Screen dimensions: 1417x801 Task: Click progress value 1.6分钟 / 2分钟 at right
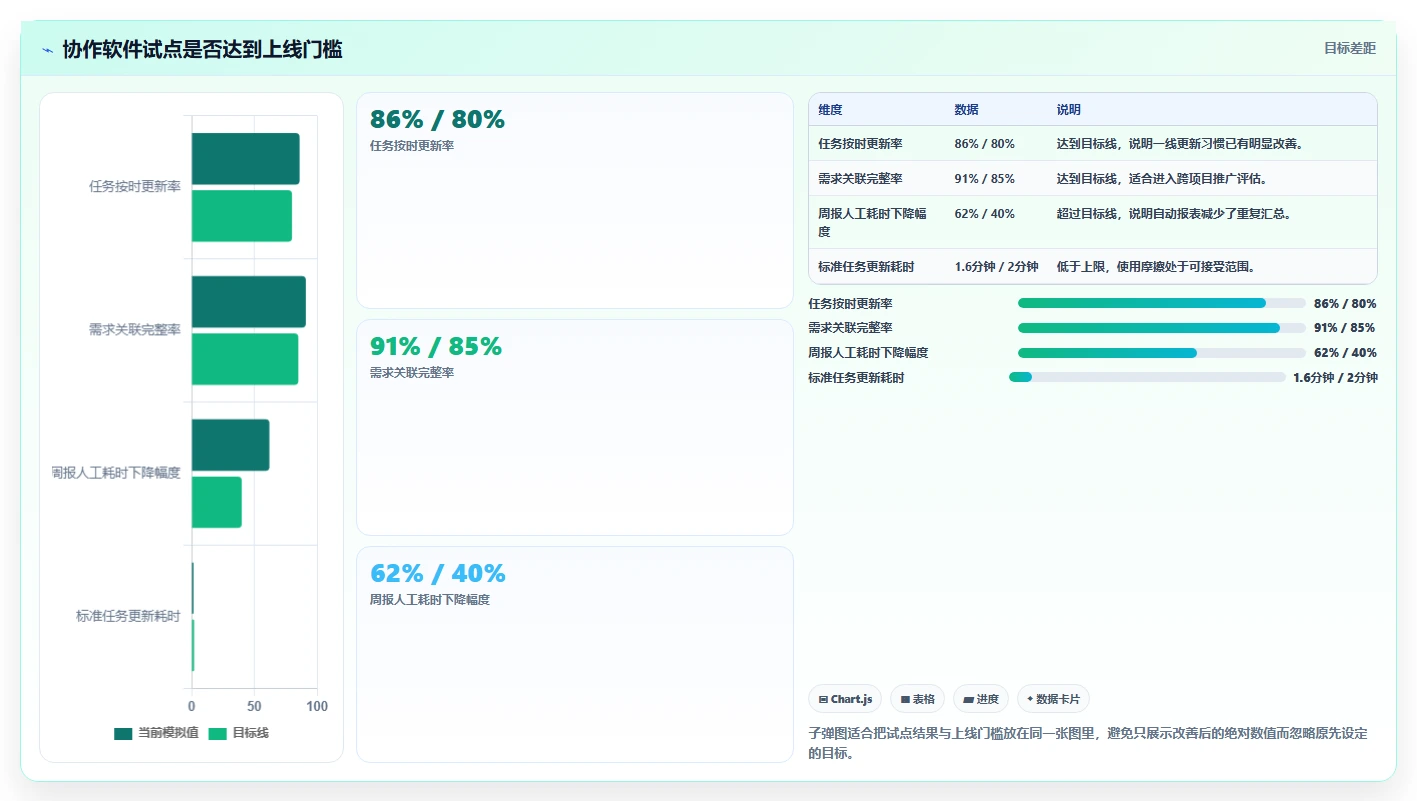pyautogui.click(x=1335, y=377)
